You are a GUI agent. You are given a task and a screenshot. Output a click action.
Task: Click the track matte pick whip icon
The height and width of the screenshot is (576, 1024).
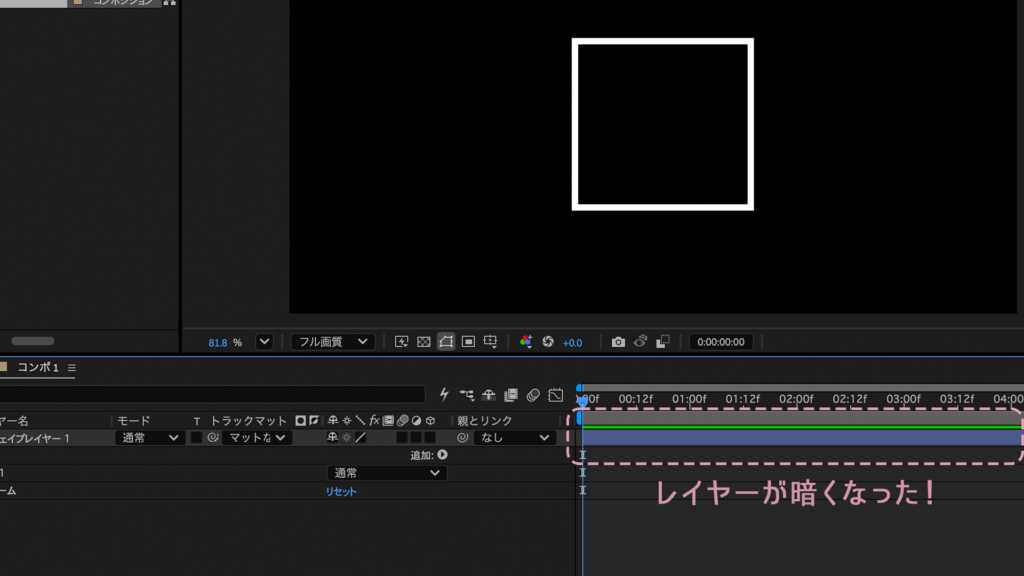click(213, 438)
